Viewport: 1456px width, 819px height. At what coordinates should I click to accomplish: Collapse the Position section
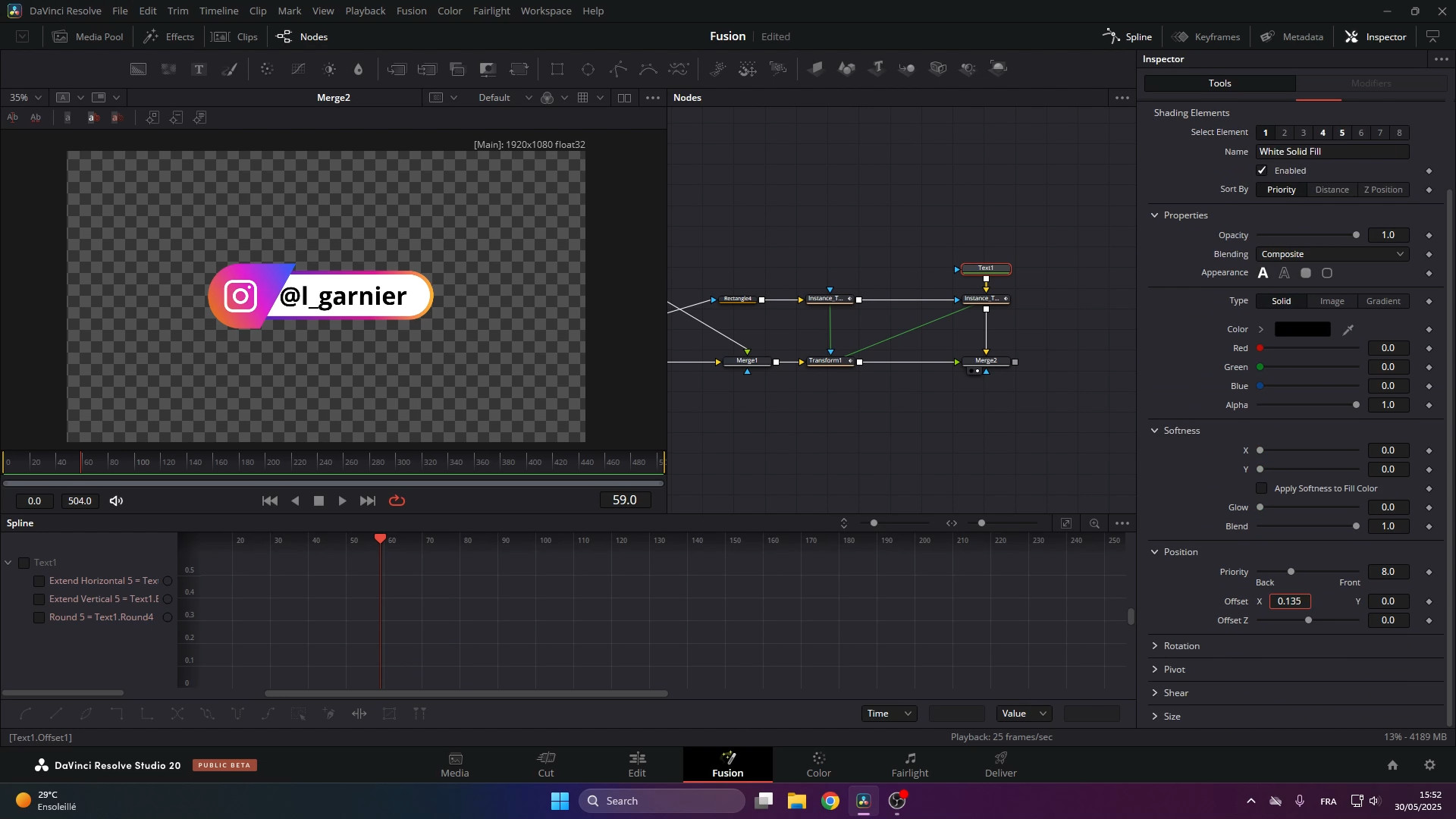(x=1155, y=552)
